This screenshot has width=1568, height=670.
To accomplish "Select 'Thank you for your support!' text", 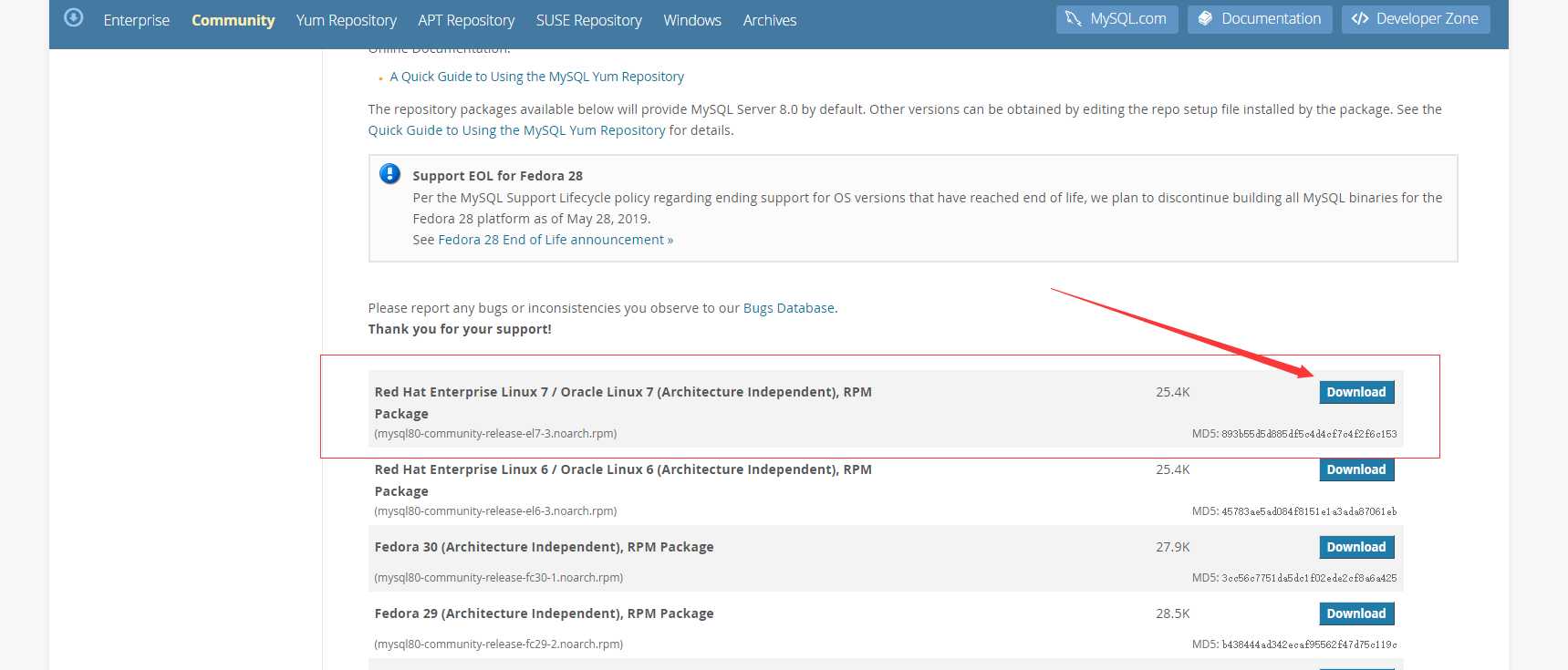I will 460,329.
